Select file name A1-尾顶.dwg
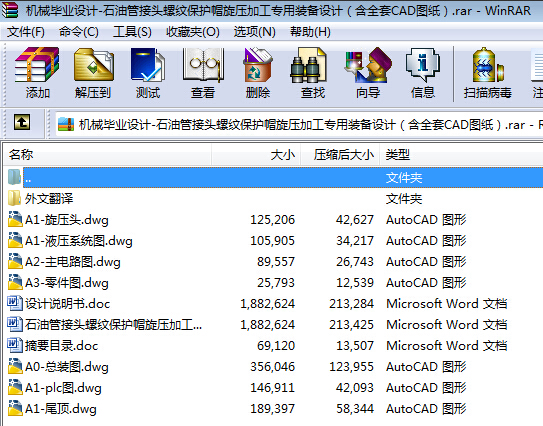Image resolution: width=543 pixels, height=426 pixels. click(x=61, y=409)
